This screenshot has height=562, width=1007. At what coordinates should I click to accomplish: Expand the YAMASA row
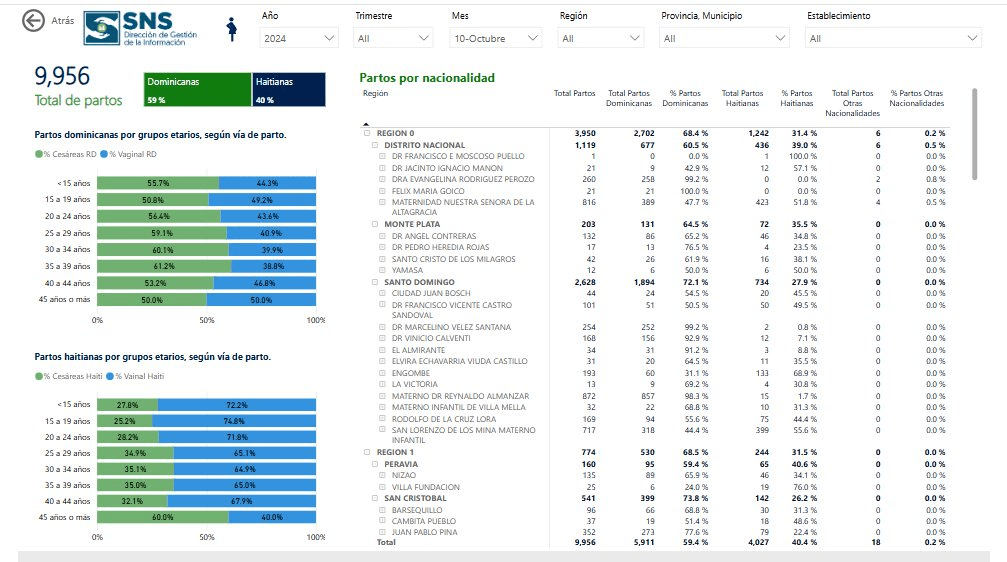(x=383, y=270)
